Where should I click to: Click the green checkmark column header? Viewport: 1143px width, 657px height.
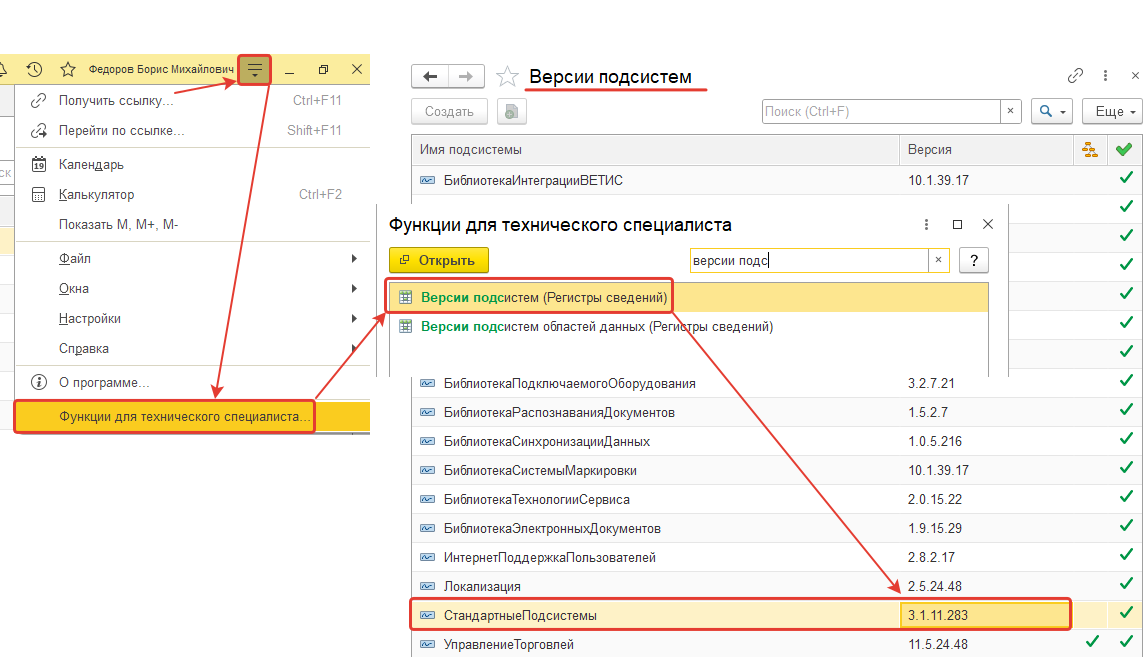click(x=1124, y=149)
